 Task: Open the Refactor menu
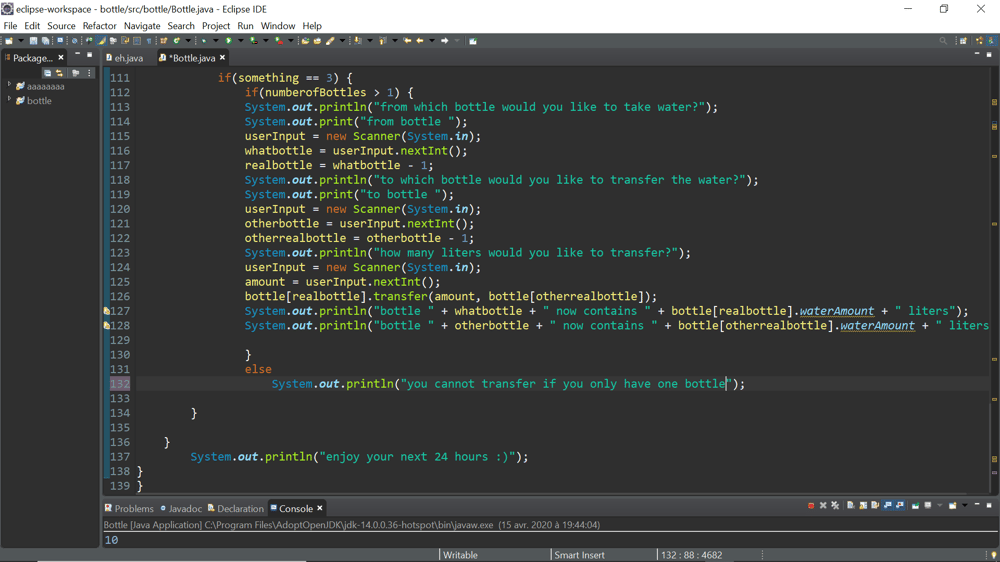99,26
